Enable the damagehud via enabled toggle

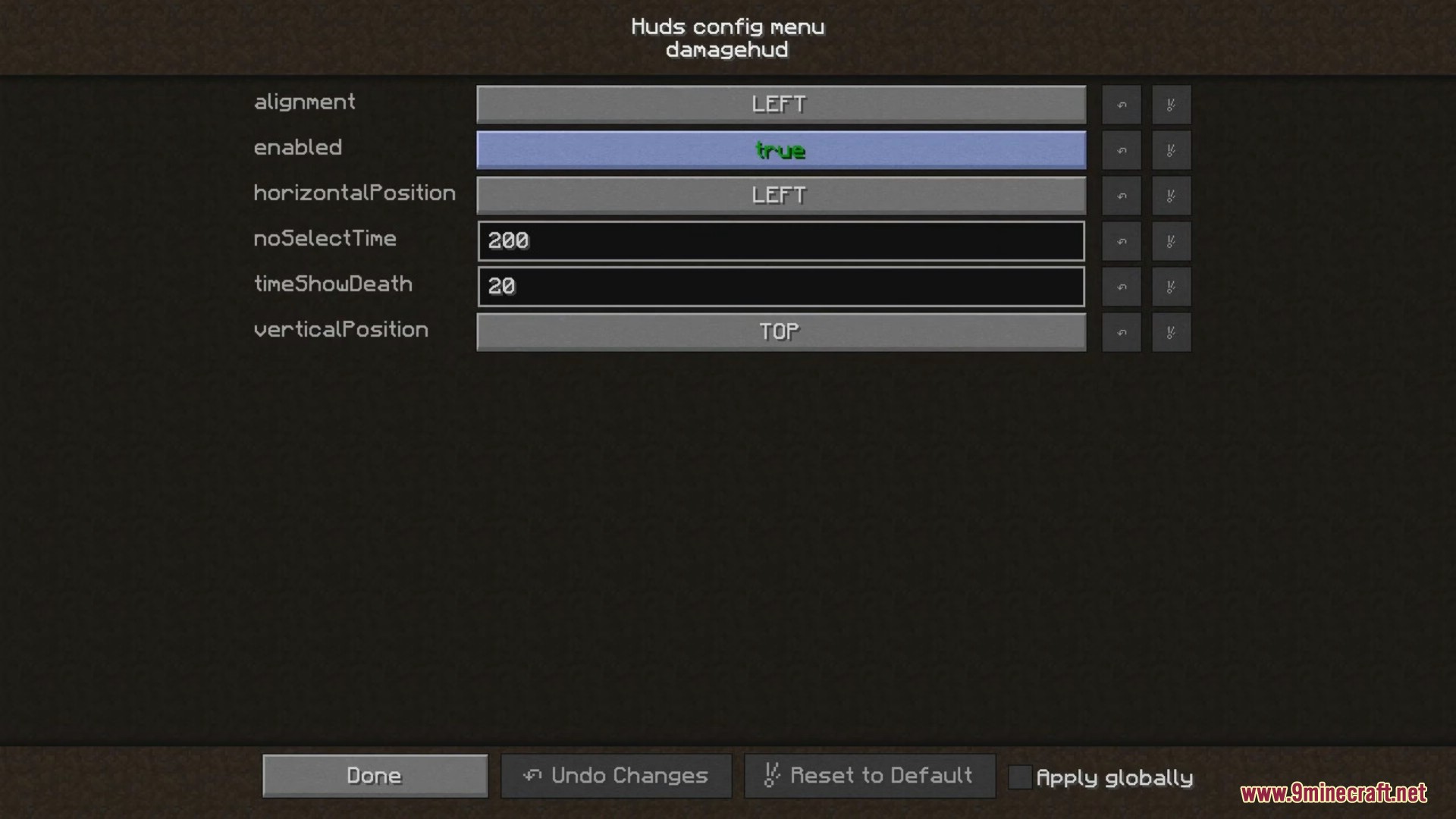click(x=780, y=149)
